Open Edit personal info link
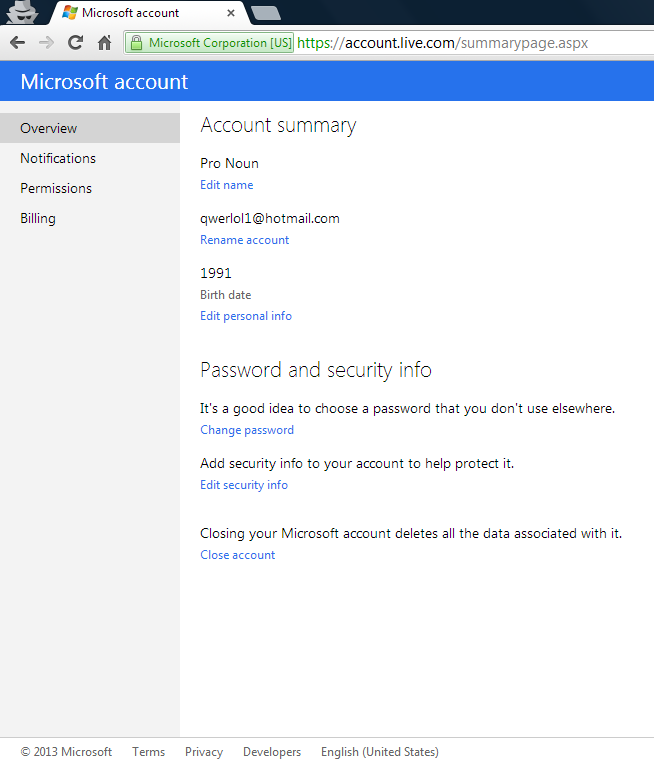The width and height of the screenshot is (654, 768). coord(246,316)
